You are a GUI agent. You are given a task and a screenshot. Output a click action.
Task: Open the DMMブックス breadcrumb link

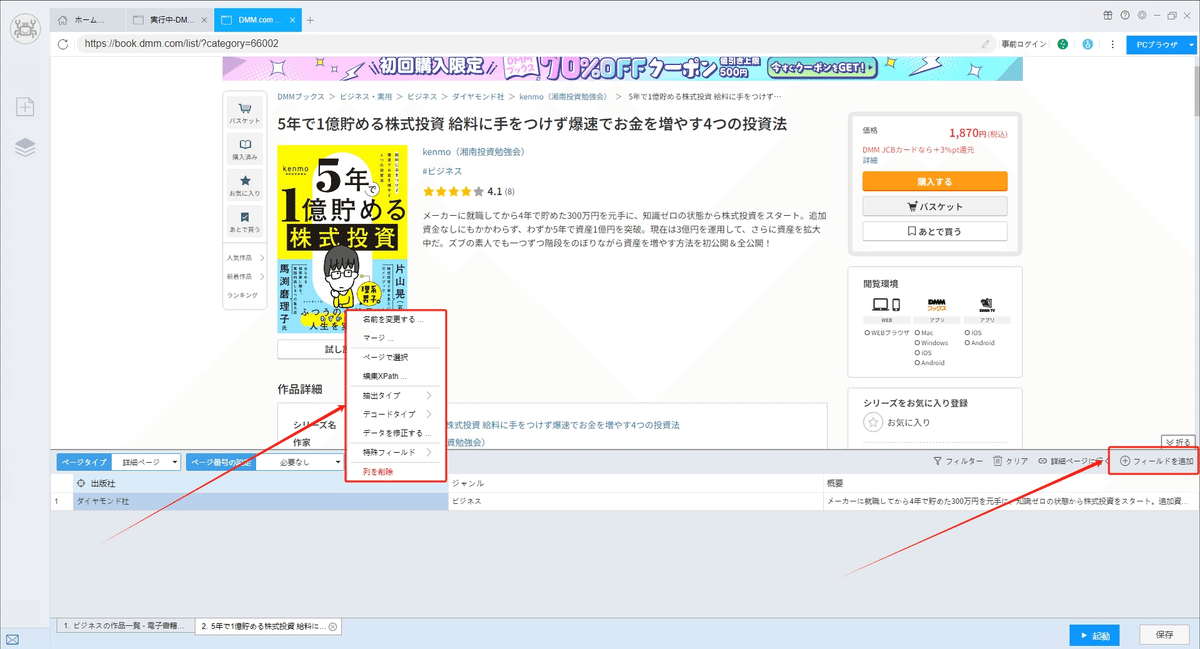[x=301, y=97]
